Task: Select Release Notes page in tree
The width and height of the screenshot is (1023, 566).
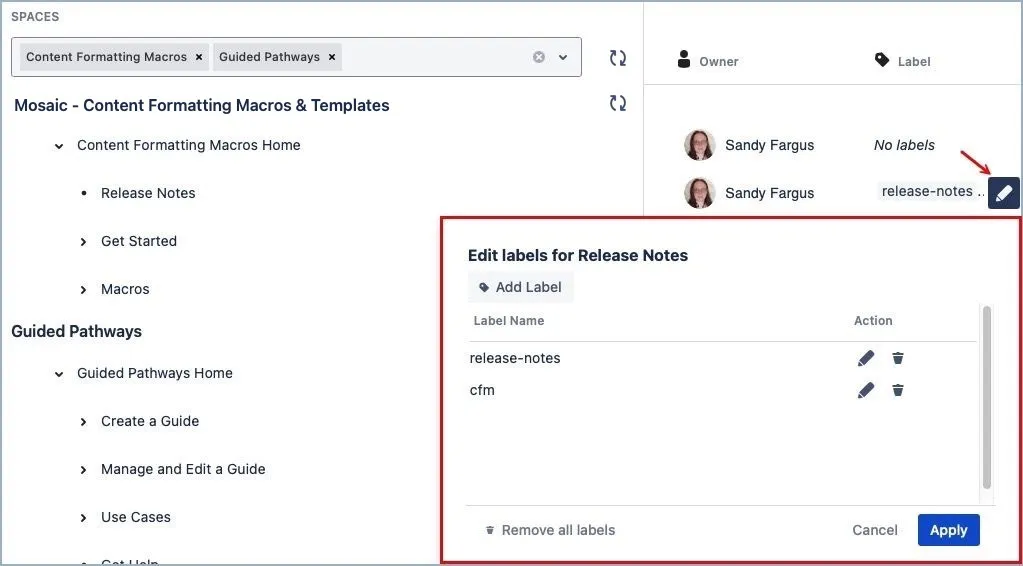Action: tap(148, 193)
